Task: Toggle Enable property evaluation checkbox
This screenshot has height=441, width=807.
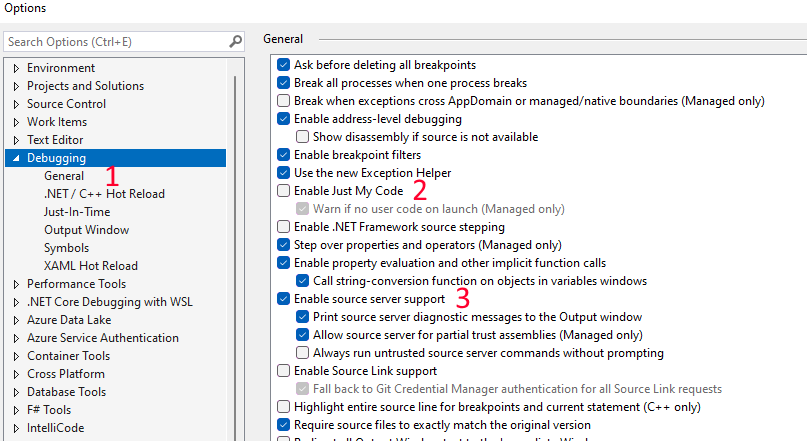Action: (x=284, y=263)
